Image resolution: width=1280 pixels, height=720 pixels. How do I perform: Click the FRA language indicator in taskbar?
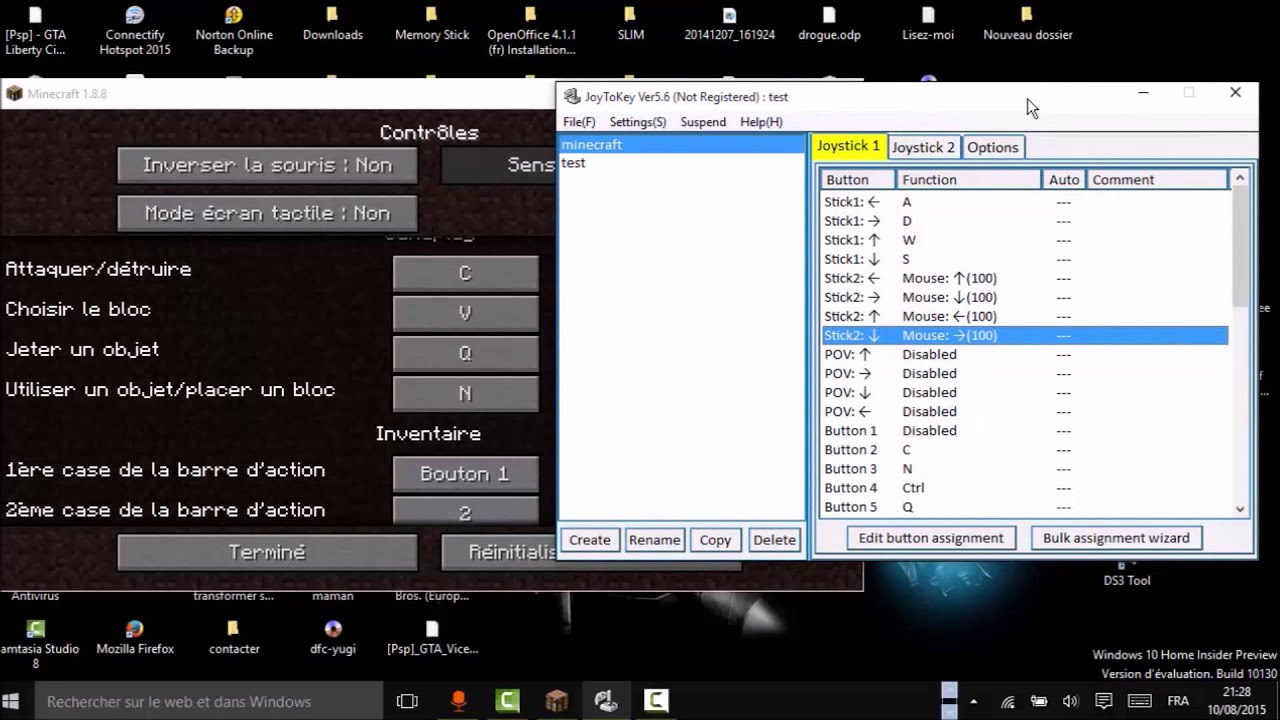1178,701
